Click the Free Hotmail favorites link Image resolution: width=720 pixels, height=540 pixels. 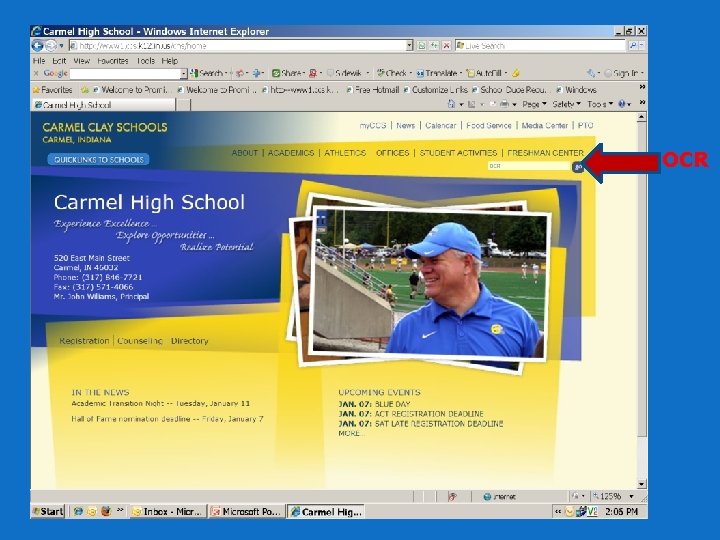(372, 90)
